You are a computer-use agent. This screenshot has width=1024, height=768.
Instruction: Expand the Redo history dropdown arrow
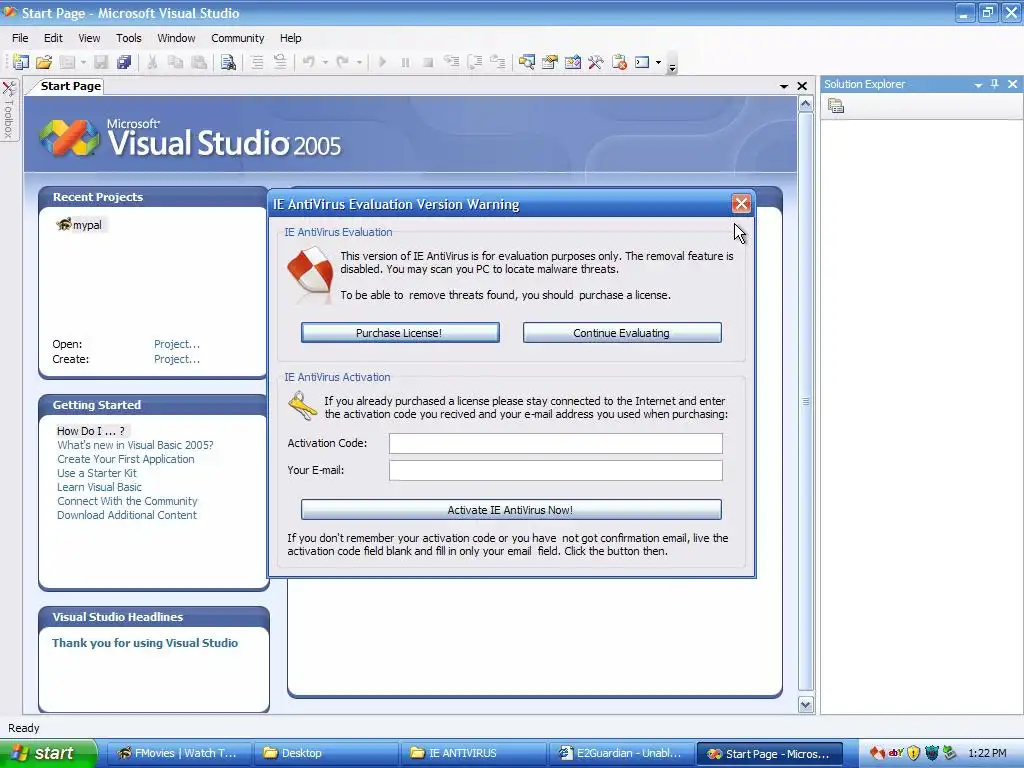click(x=359, y=63)
